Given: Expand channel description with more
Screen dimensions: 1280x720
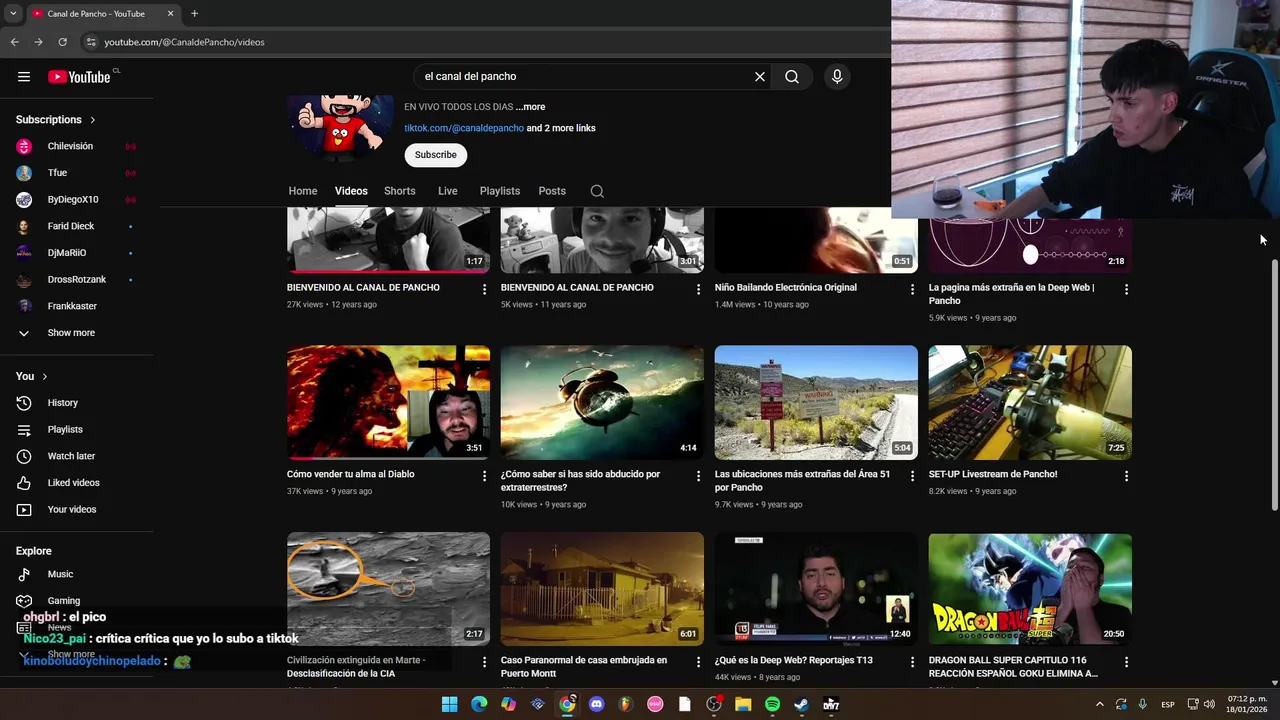Looking at the screenshot, I should pos(531,107).
